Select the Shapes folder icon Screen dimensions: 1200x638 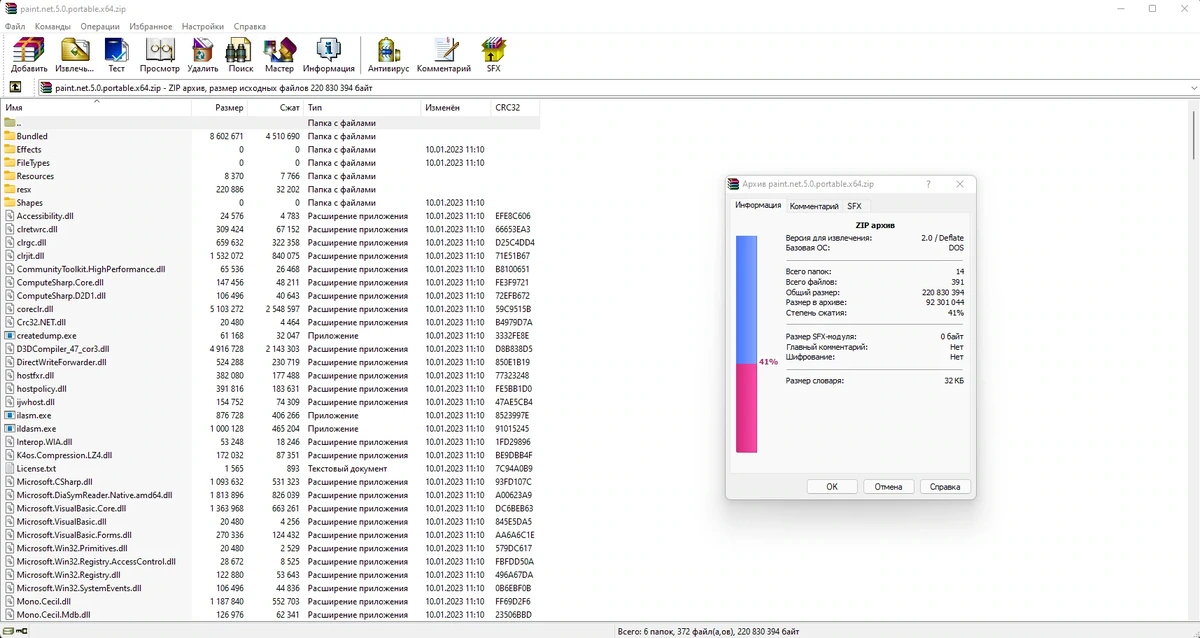[x=10, y=202]
